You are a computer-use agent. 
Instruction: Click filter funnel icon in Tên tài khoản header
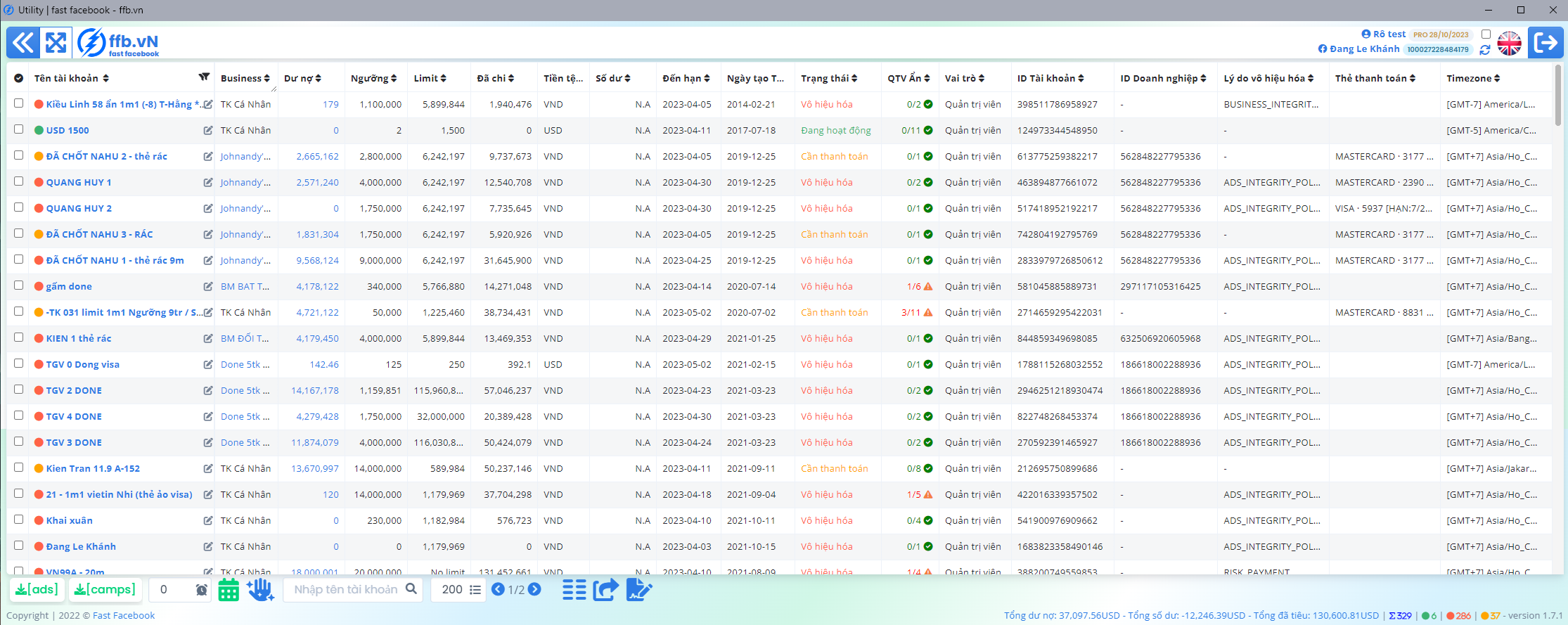tap(204, 77)
